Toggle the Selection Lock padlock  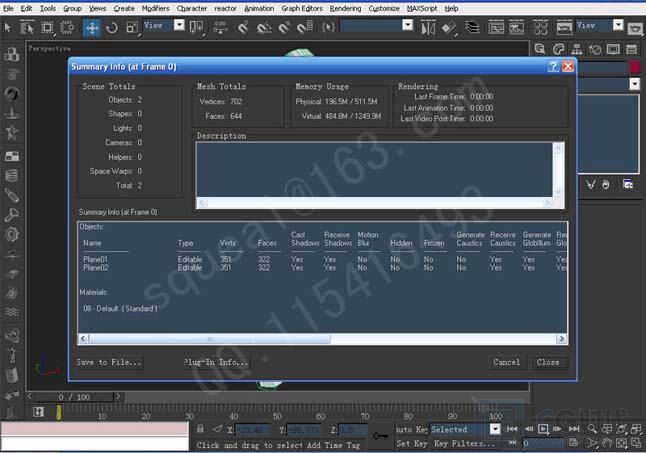pos(200,429)
